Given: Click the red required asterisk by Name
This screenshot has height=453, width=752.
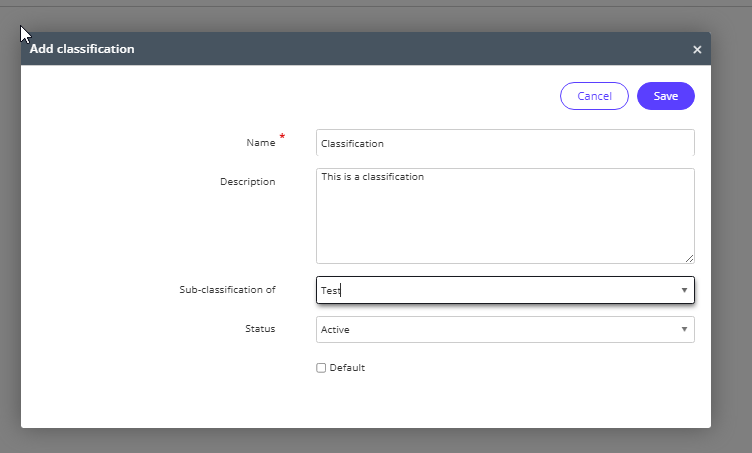Looking at the screenshot, I should (x=282, y=136).
